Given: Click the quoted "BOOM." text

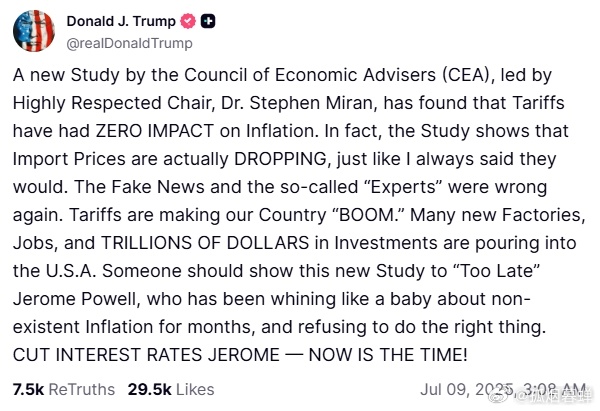Looking at the screenshot, I should (367, 215).
